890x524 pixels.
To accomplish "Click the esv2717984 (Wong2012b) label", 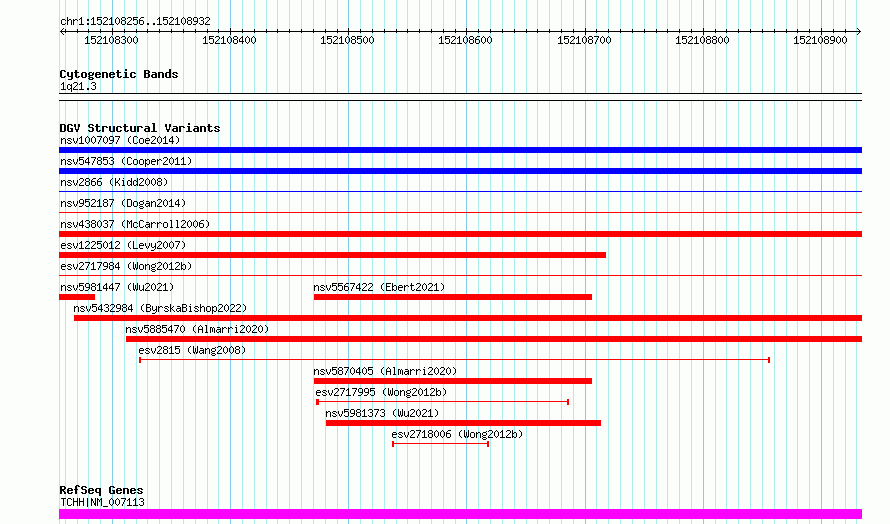I will [126, 266].
